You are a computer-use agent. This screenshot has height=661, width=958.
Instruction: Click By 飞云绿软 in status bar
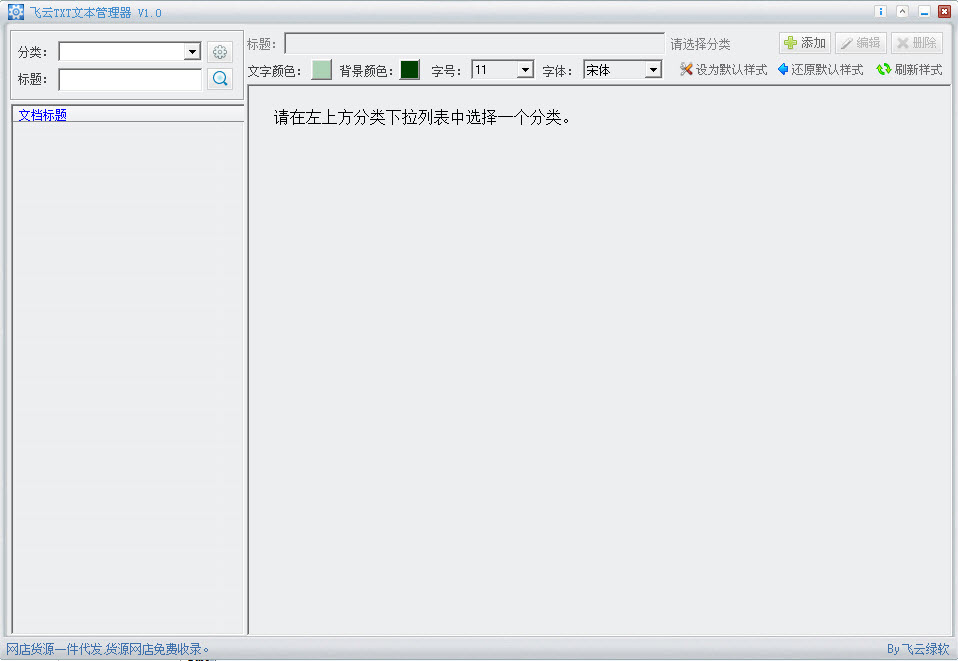coord(918,649)
